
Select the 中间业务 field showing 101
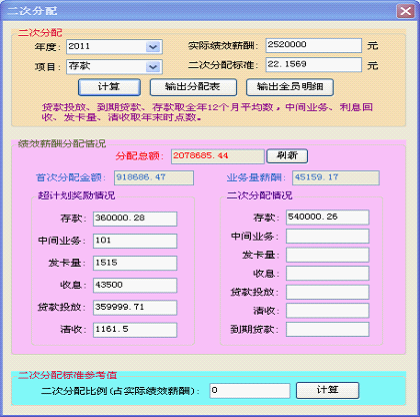pos(135,241)
